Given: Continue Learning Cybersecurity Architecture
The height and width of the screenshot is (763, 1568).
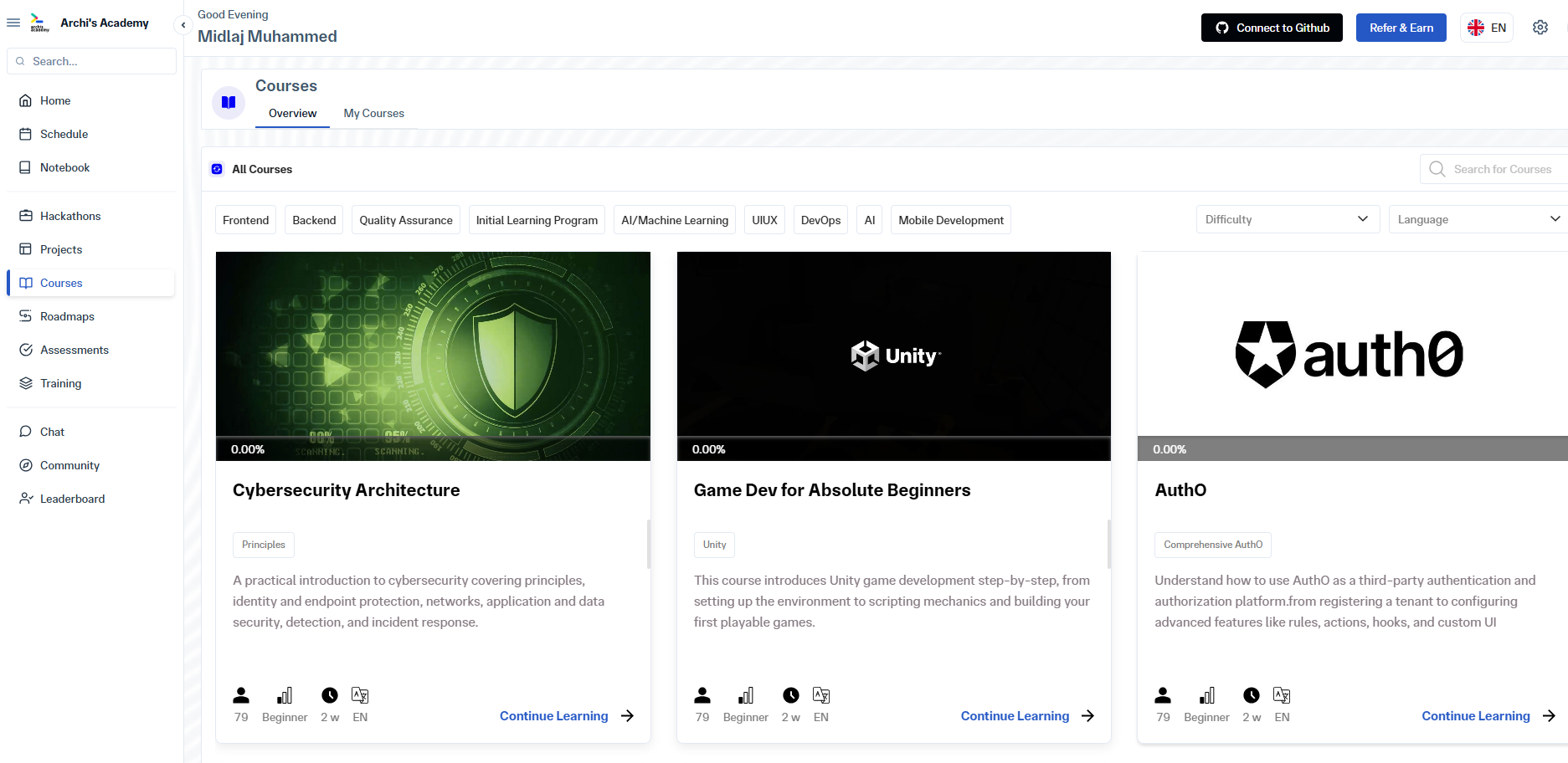Looking at the screenshot, I should pos(567,716).
